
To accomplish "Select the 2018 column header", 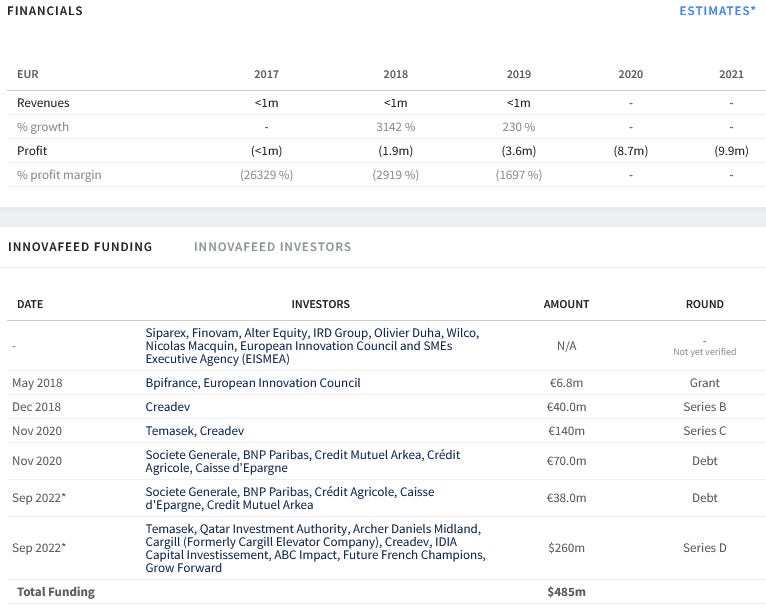I will click(x=396, y=74).
